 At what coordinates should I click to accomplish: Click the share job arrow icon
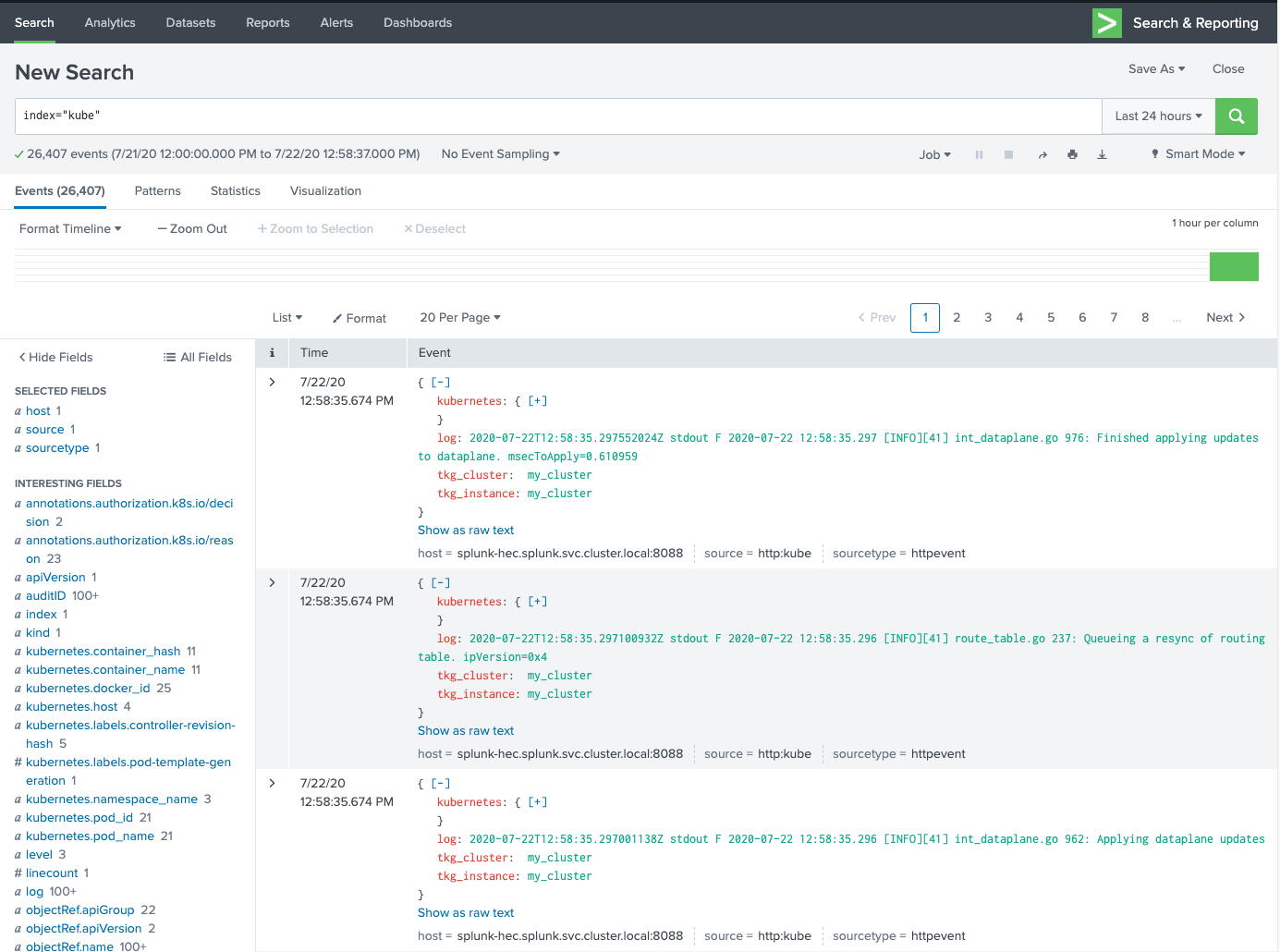point(1042,154)
